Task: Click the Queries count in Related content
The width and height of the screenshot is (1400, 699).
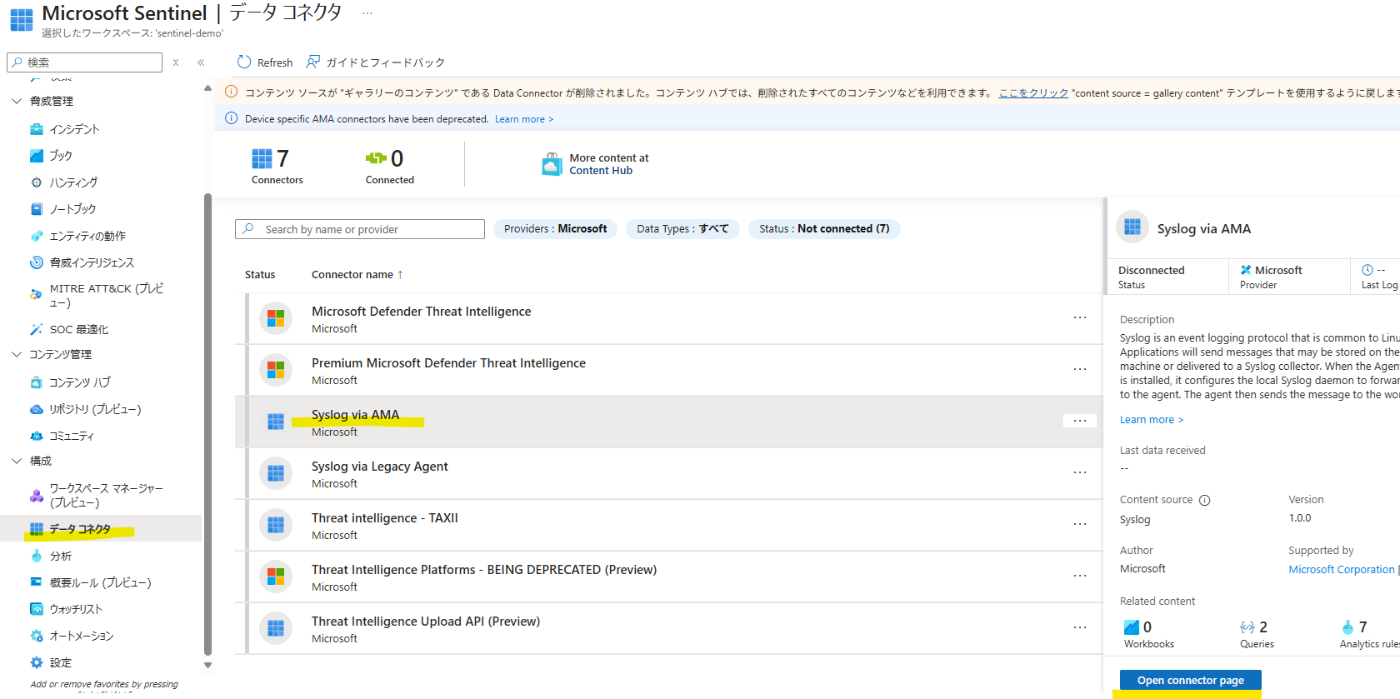Action: [1256, 634]
